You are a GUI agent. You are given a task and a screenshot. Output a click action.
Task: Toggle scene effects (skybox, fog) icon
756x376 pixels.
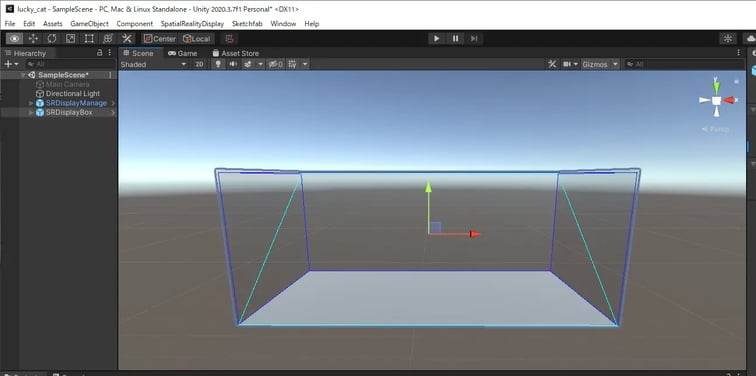248,64
